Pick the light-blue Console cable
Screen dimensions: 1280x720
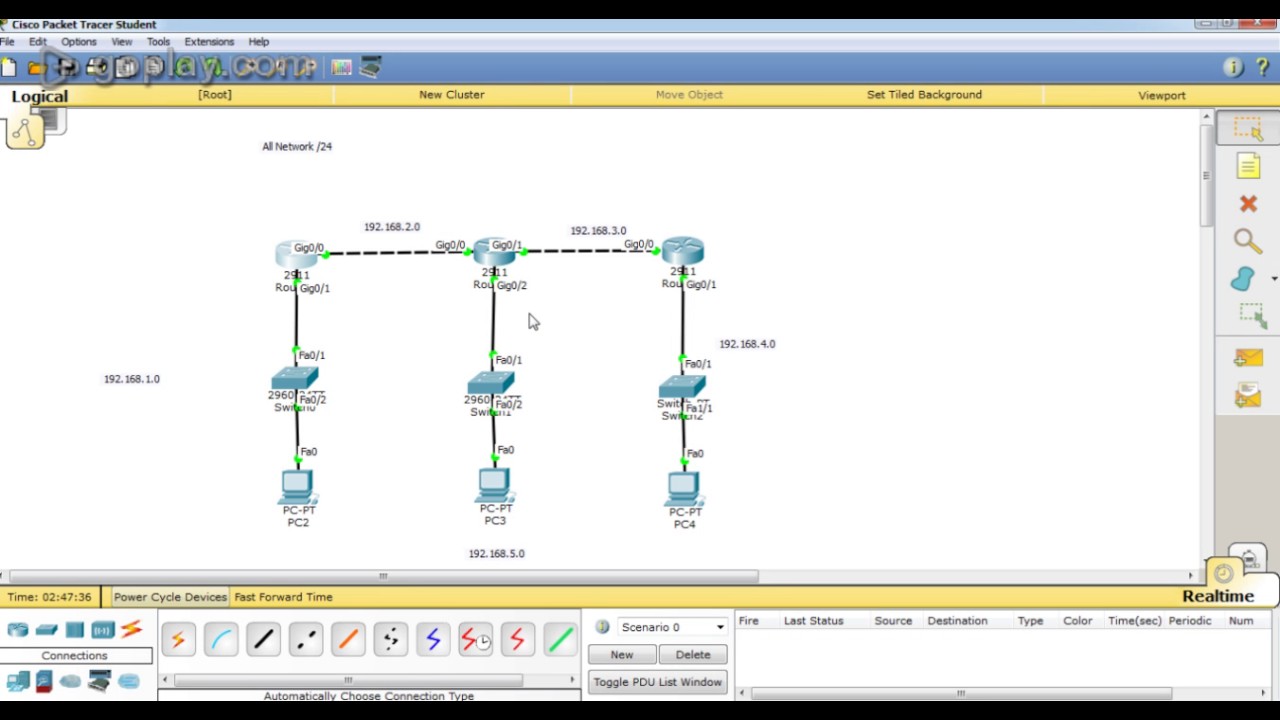click(221, 639)
